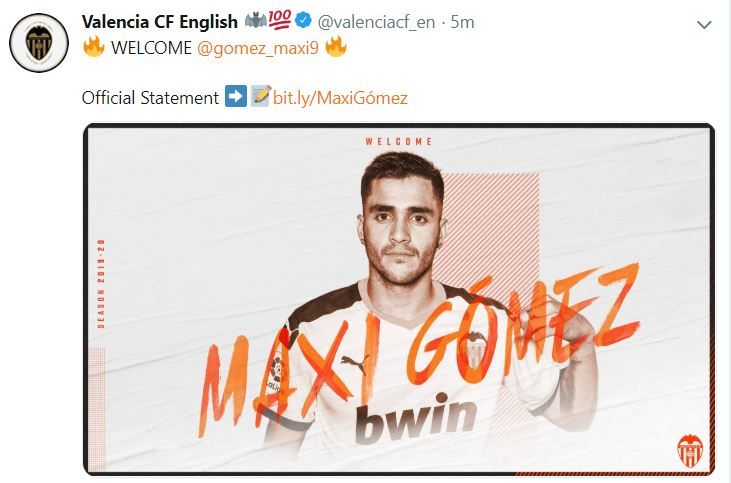Open the Maxi Gómez welcome image
Viewport: 731px width, 483px height.
[399, 299]
